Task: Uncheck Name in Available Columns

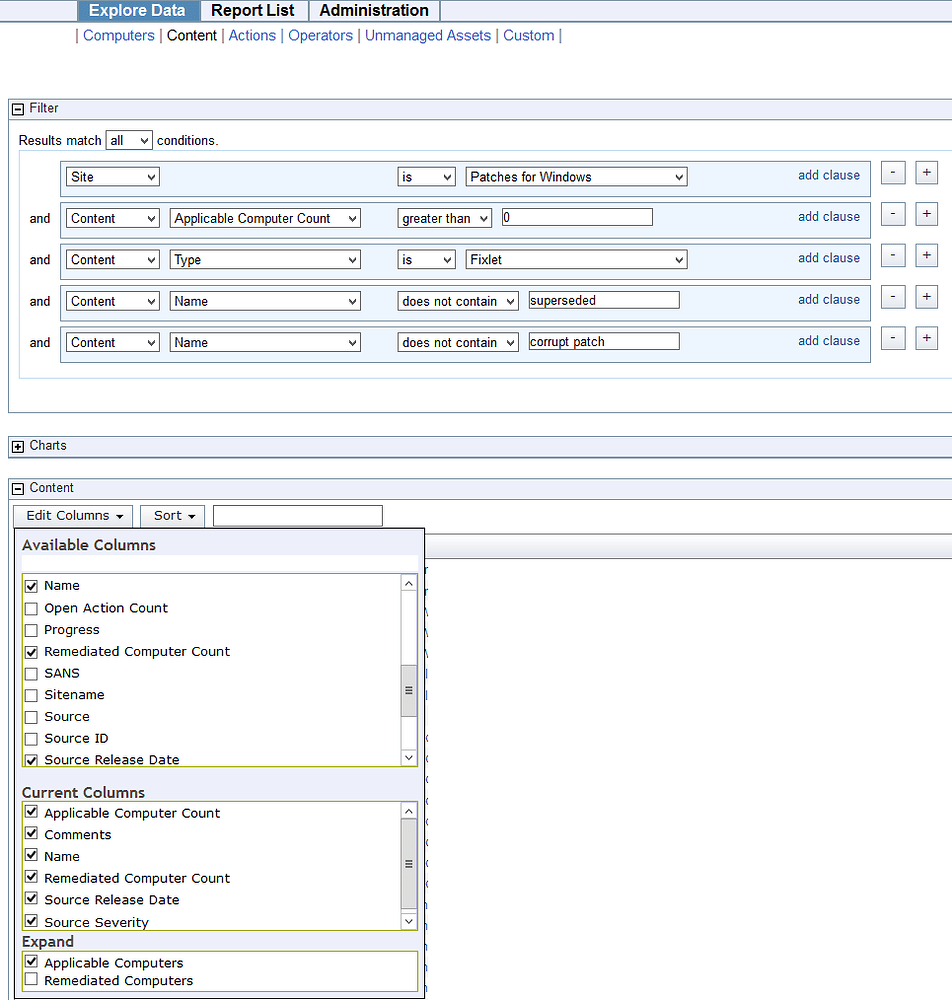Action: tap(31, 586)
